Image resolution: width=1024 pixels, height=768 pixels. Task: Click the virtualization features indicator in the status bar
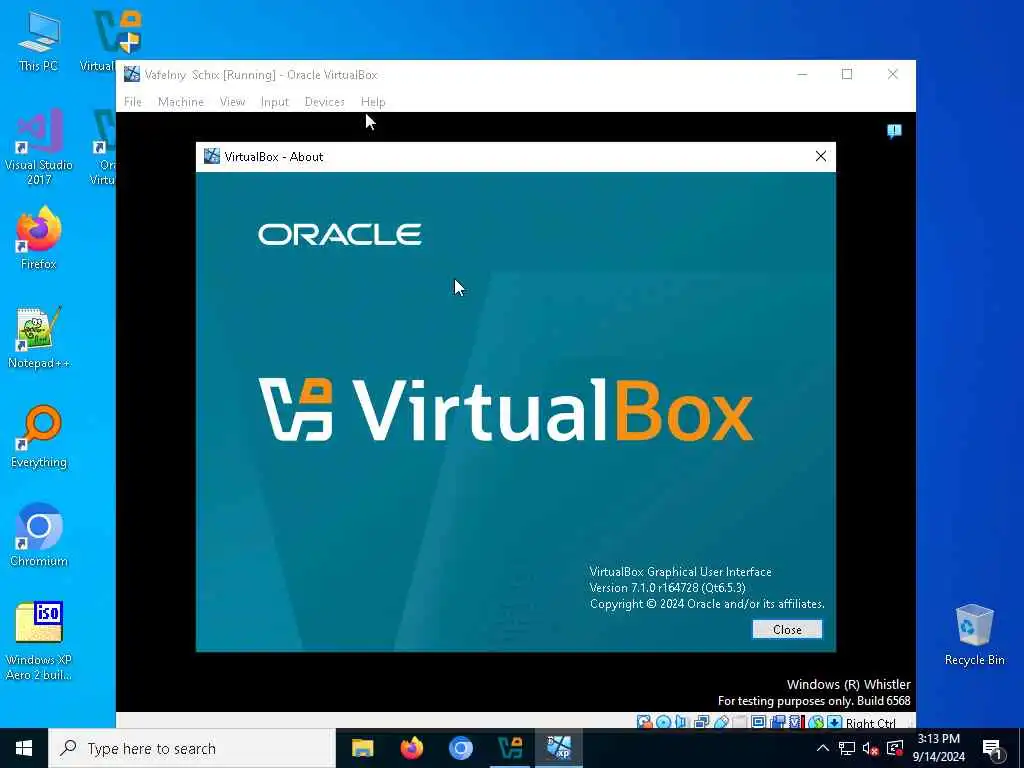796,722
